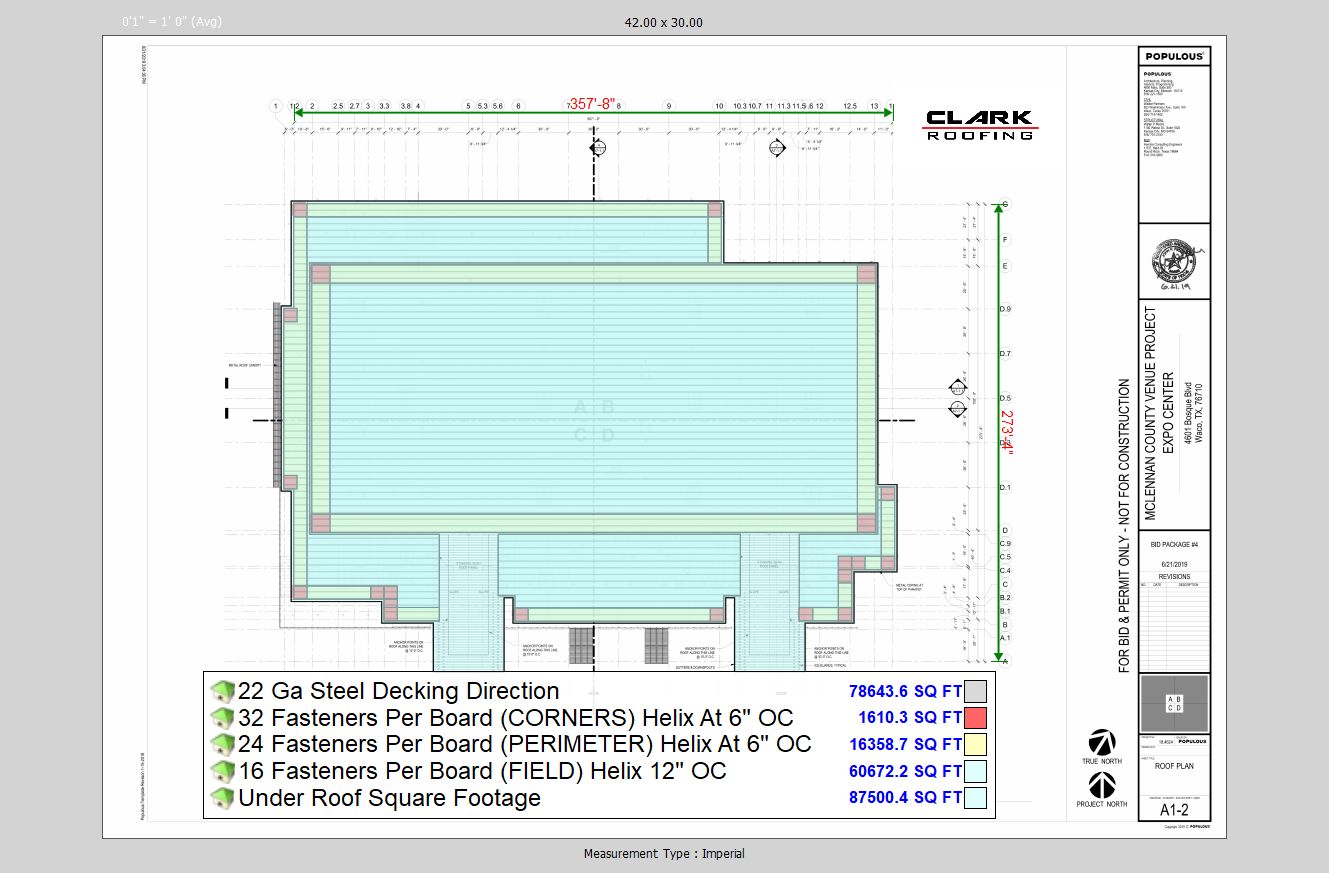
Task: Click grid bubble E on right side
Action: (x=1006, y=266)
